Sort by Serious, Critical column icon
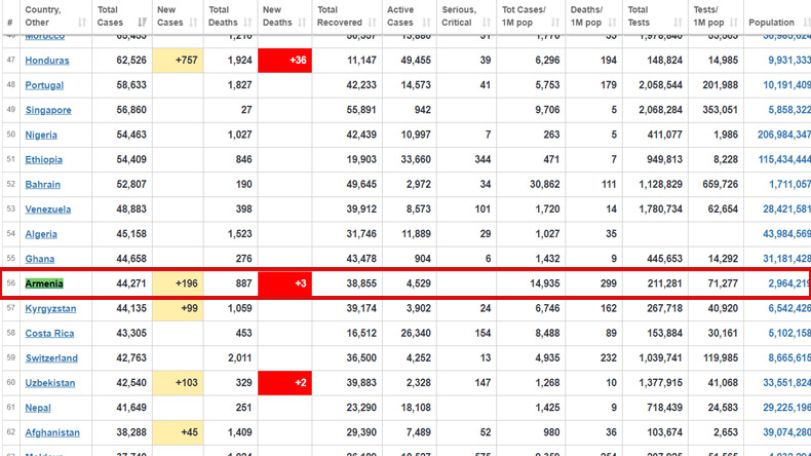Screen dimensions: 811x456 point(486,22)
